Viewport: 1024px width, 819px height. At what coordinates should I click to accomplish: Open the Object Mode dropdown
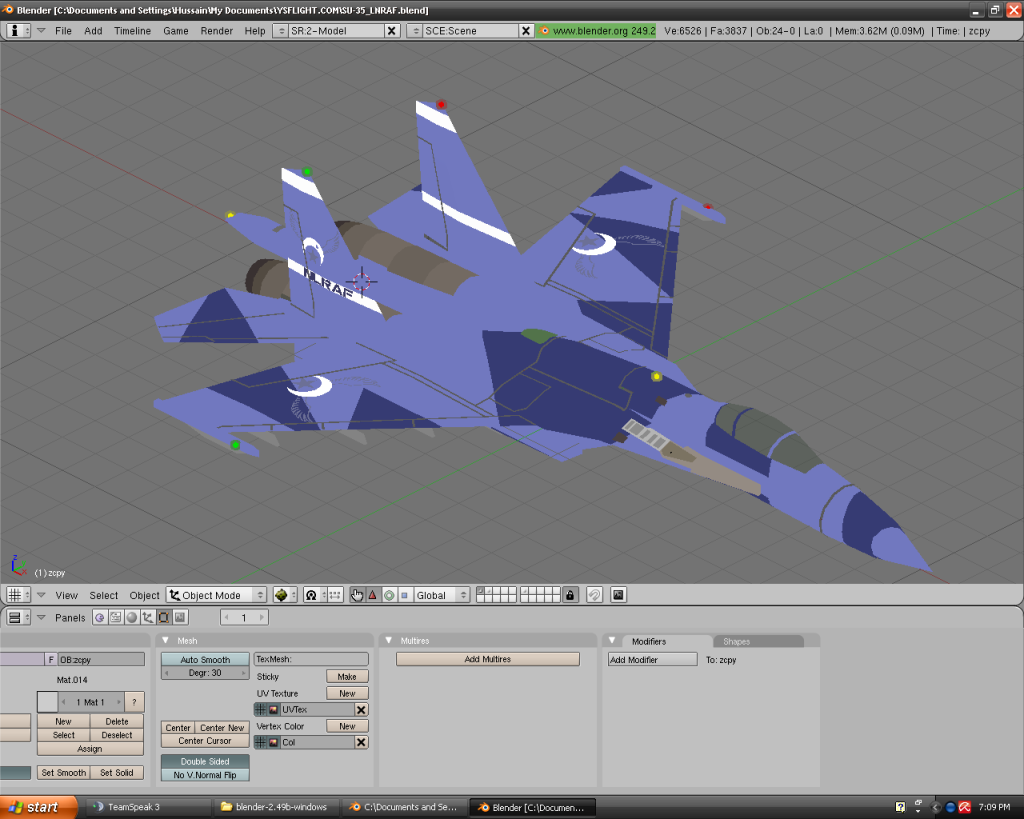coord(217,595)
